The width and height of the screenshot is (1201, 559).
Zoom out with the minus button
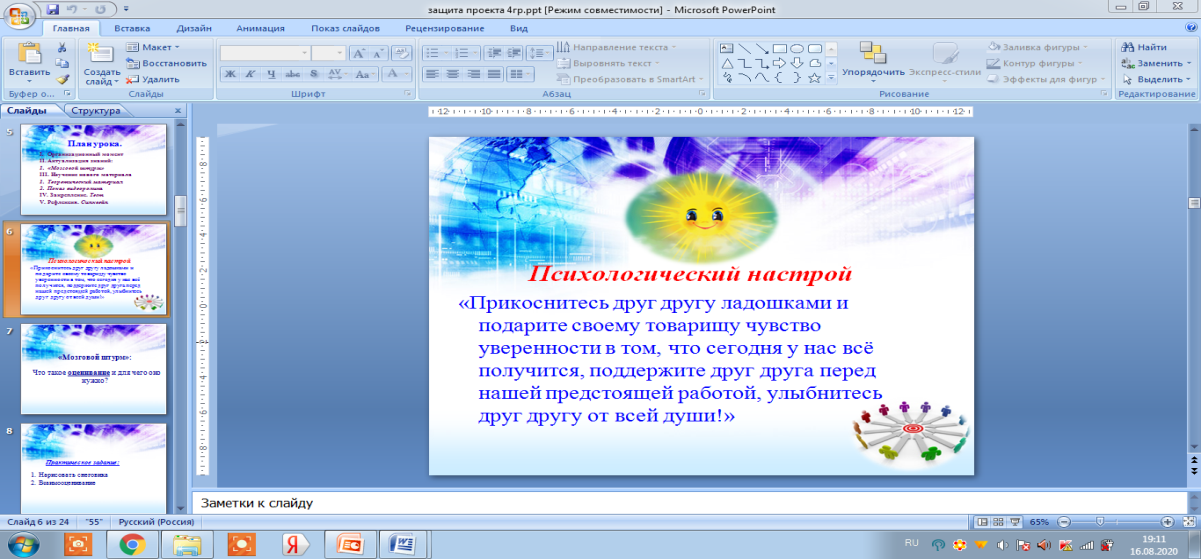[x=1062, y=522]
